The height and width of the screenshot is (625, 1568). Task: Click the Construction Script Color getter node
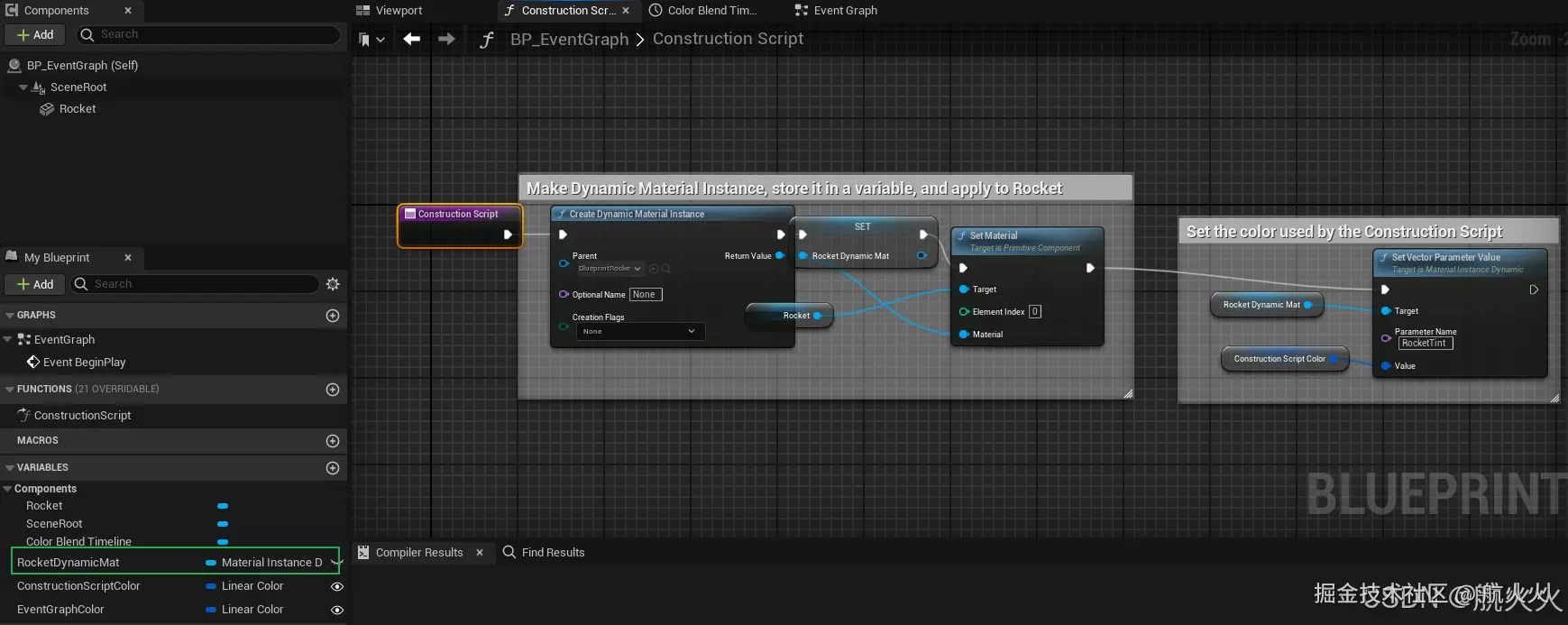point(1285,359)
